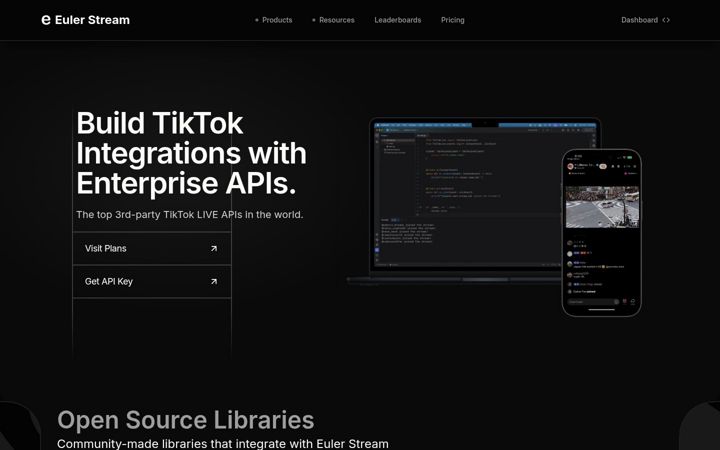Image resolution: width=720 pixels, height=450 pixels.
Task: Click the 'top 3rd-party TikTok LIVE APIs' subtitle
Action: [190, 214]
